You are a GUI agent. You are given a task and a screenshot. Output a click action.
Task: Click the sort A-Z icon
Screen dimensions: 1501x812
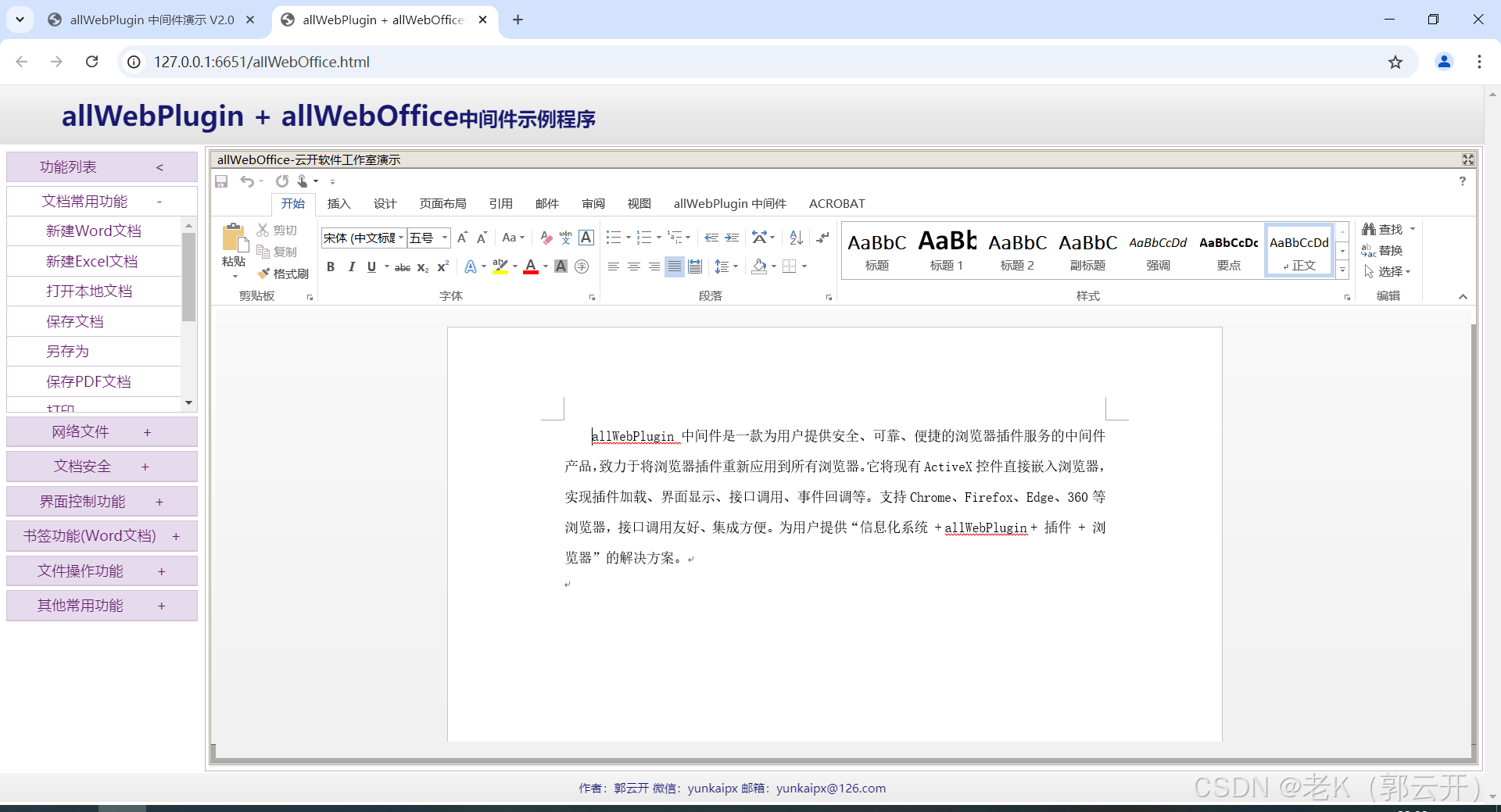click(x=796, y=238)
